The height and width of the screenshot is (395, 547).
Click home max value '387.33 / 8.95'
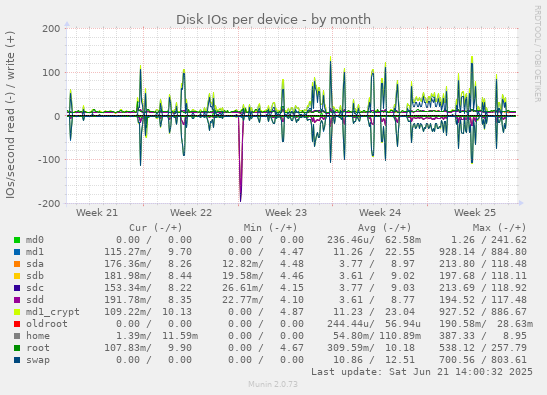482,336
